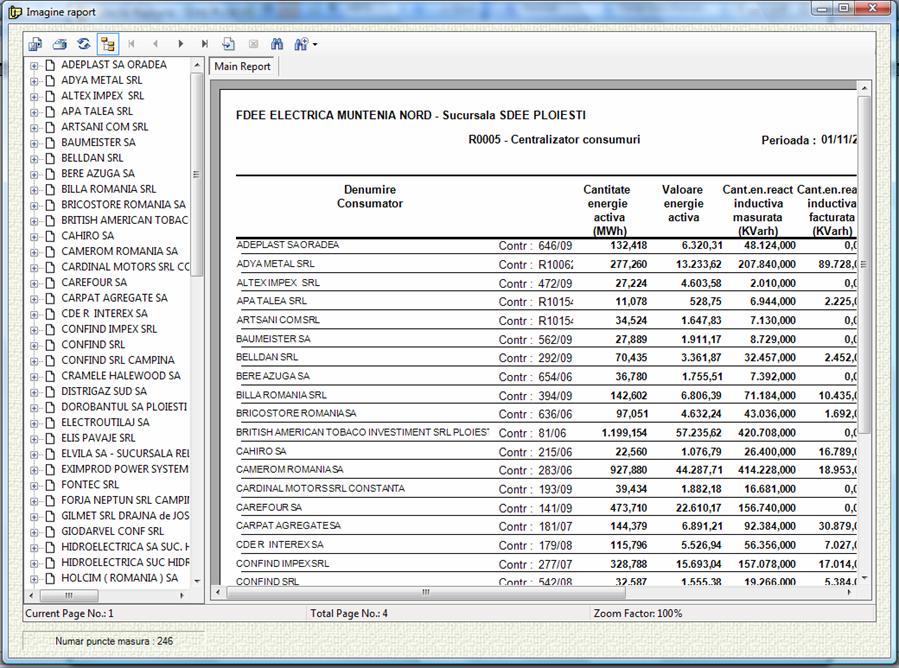The height and width of the screenshot is (668, 899).
Task: Select CONFIND SRL CAMPINA in the tree
Action: tap(118, 360)
